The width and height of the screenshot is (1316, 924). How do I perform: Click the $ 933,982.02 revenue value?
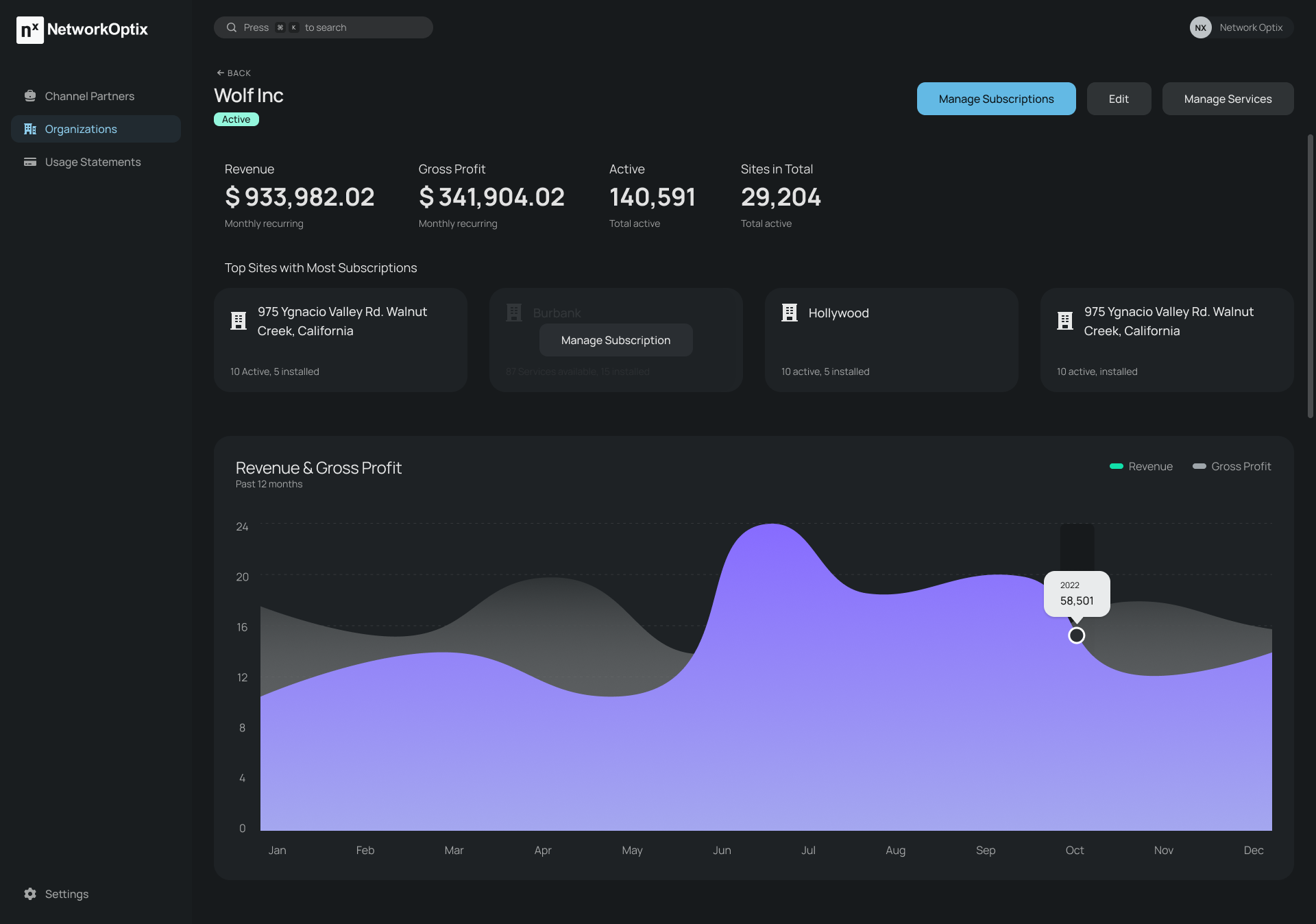(x=300, y=197)
